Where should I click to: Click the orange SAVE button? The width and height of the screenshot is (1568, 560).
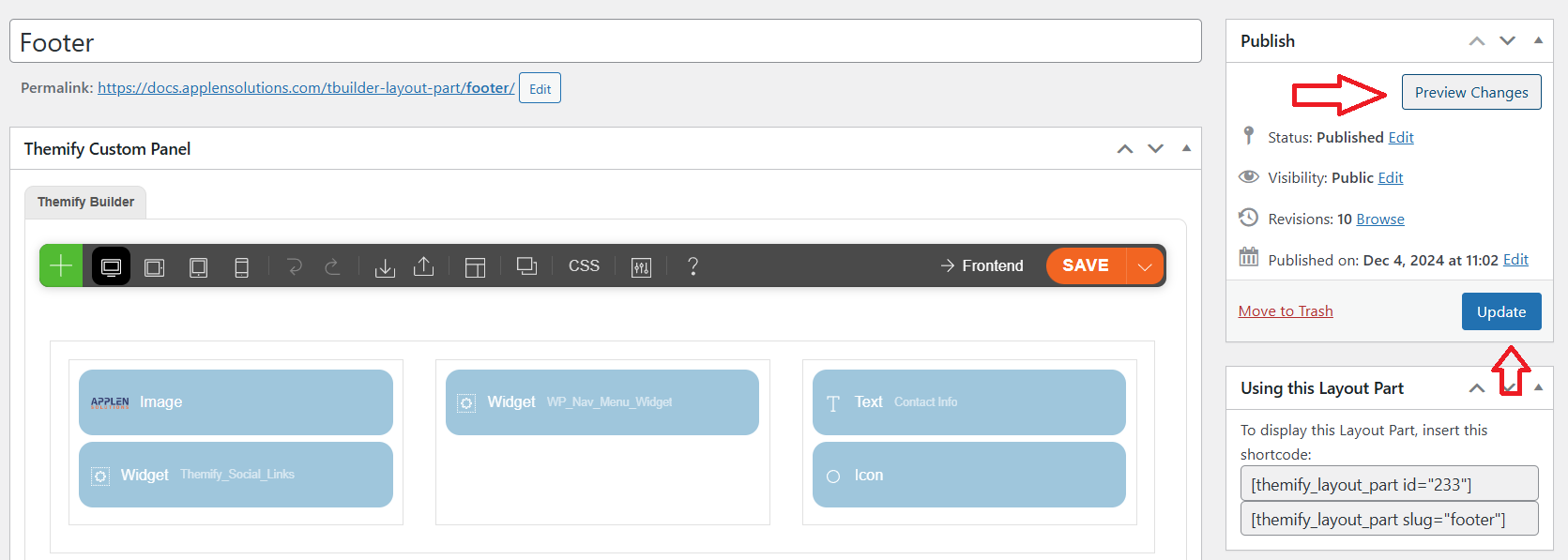pos(1086,265)
